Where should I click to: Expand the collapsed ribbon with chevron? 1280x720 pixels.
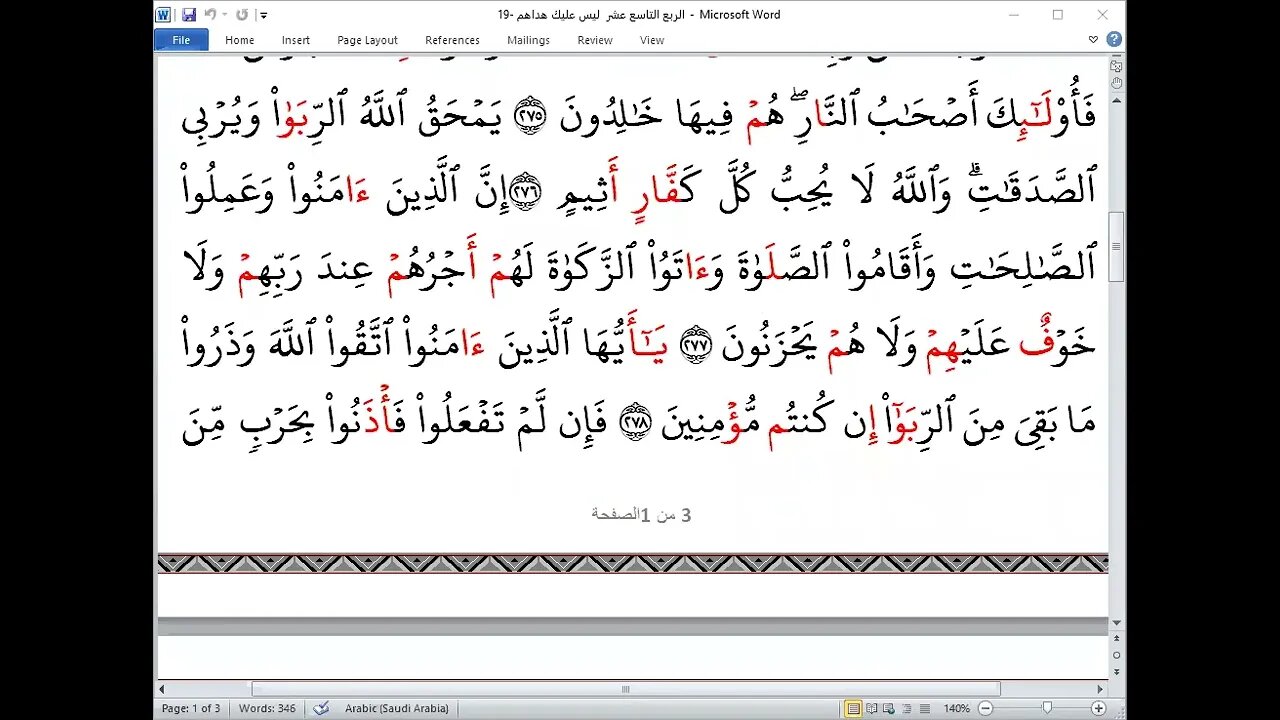tap(1093, 40)
